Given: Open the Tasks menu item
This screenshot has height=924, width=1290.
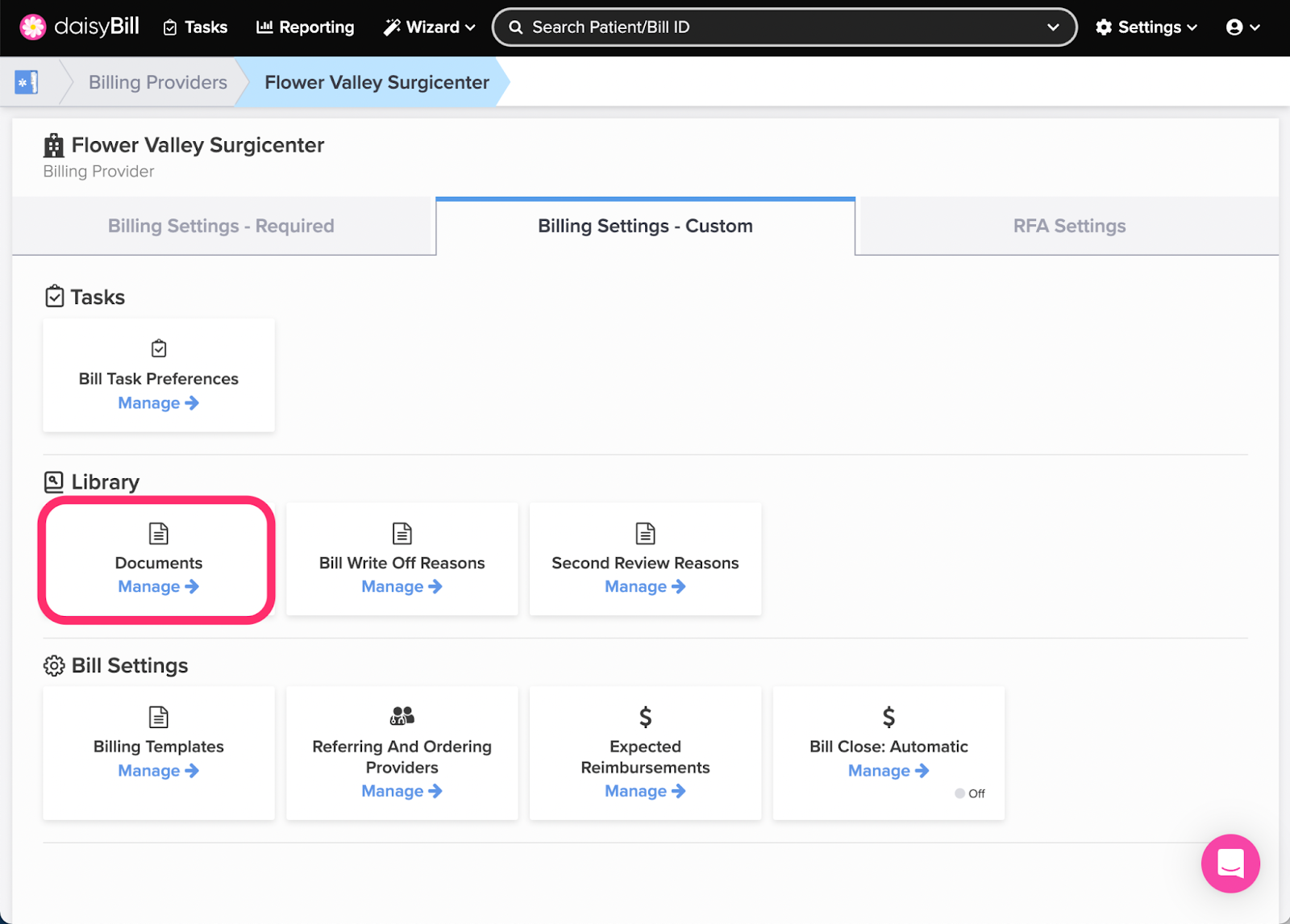Looking at the screenshot, I should click(195, 27).
